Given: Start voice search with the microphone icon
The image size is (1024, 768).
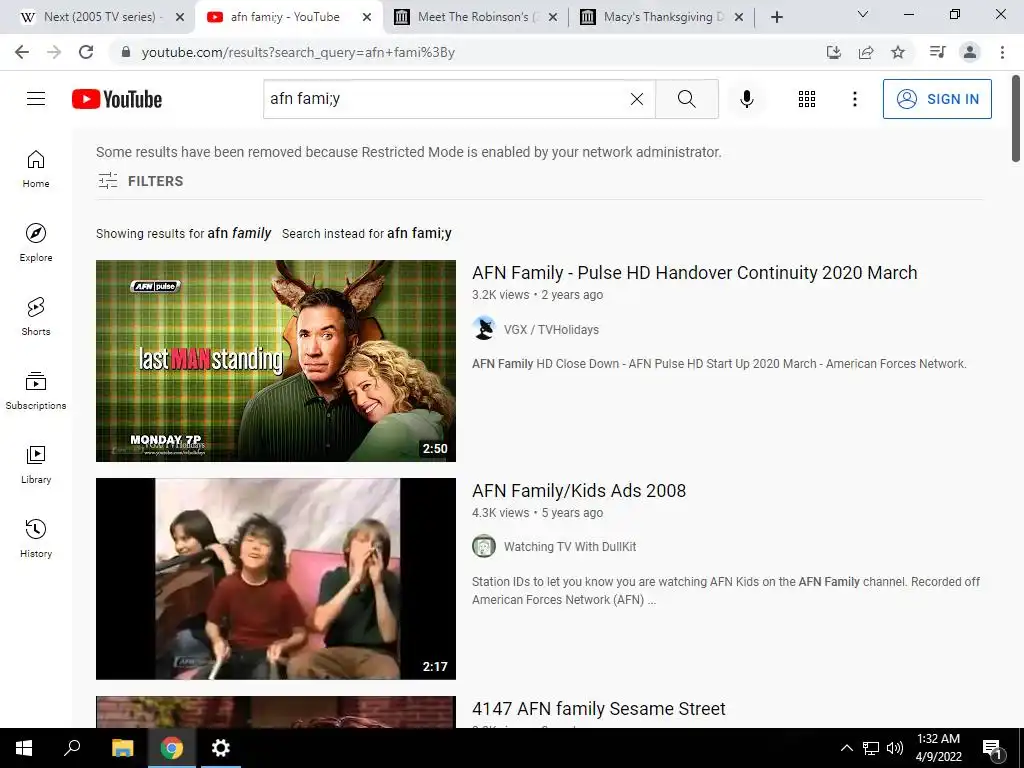Looking at the screenshot, I should point(746,99).
